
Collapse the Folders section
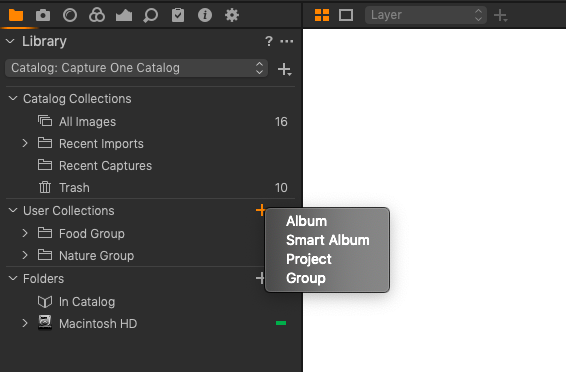(x=13, y=278)
